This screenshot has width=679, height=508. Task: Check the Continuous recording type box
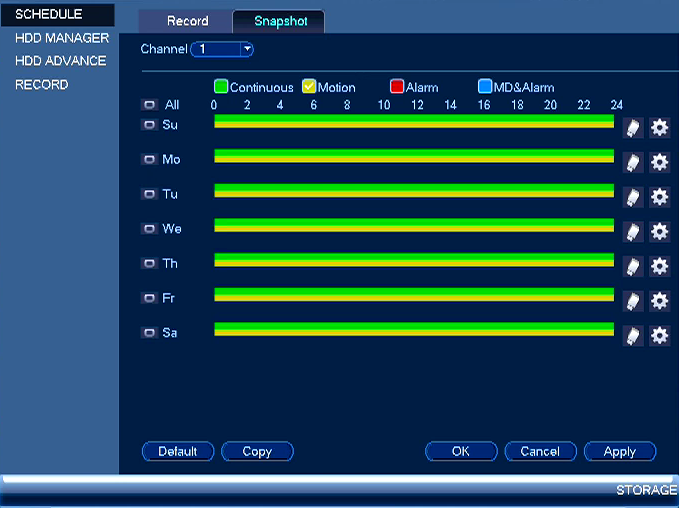[x=221, y=87]
